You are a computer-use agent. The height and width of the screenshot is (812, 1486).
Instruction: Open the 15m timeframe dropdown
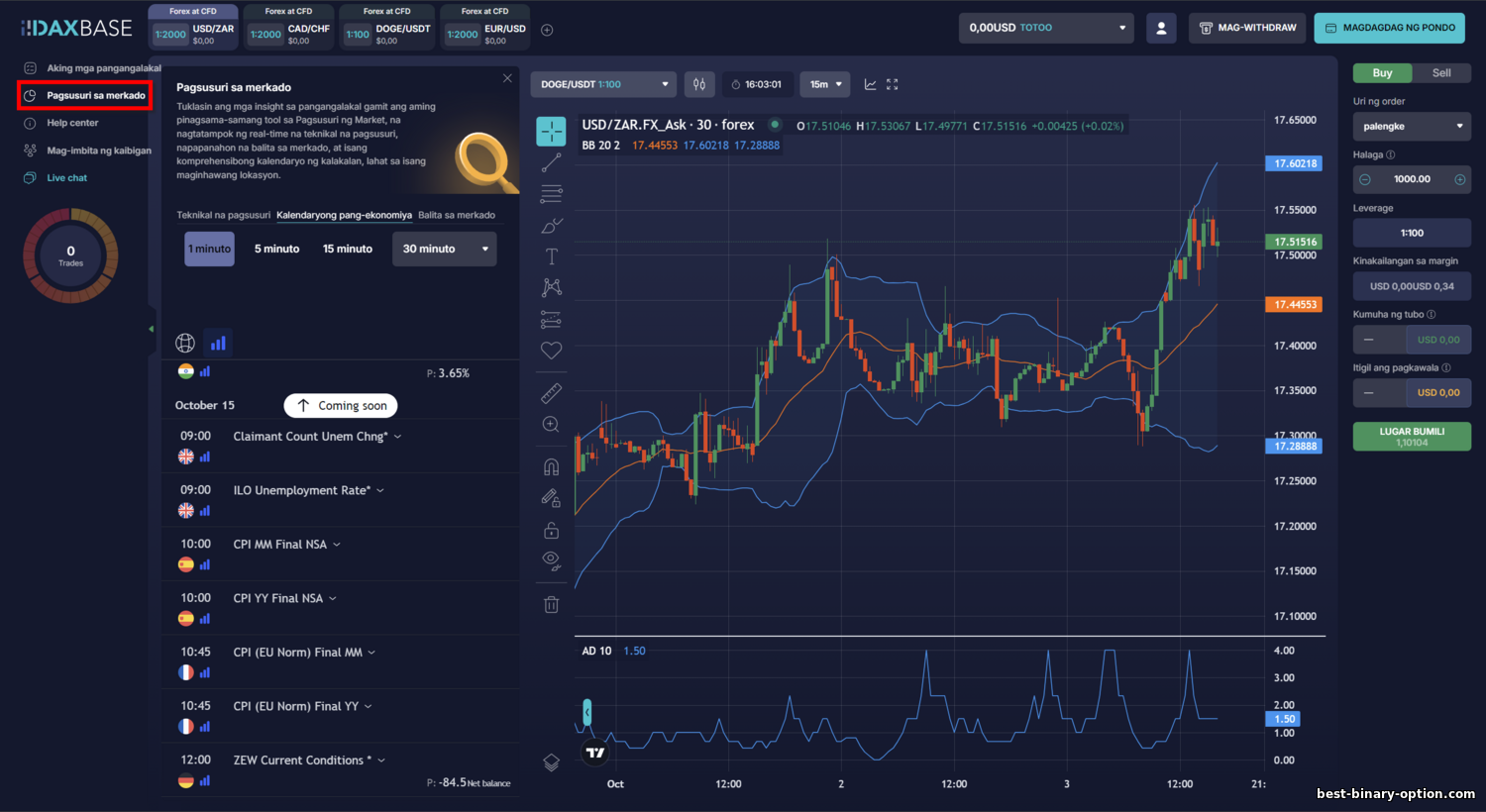[x=825, y=84]
